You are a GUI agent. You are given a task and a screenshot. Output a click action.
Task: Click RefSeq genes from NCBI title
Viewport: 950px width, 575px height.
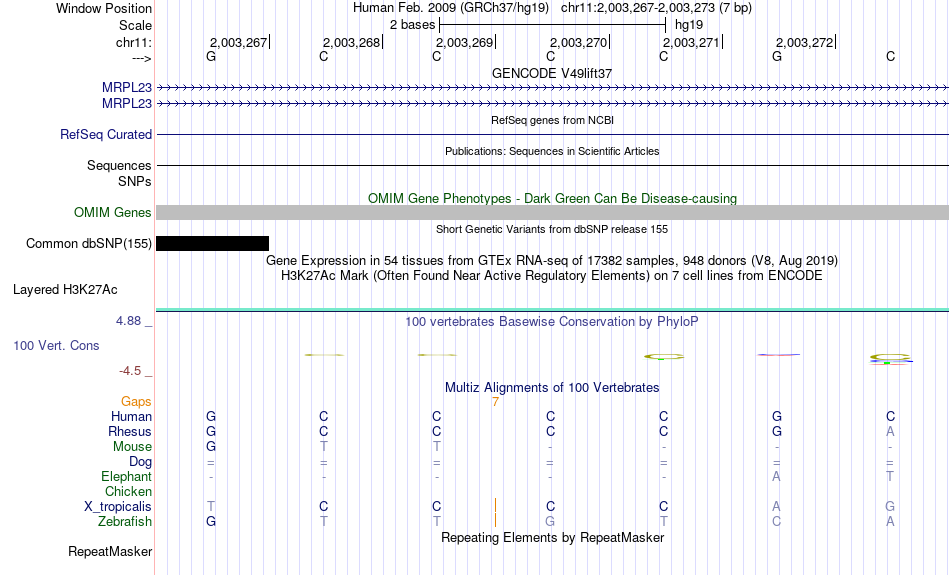click(x=552, y=120)
